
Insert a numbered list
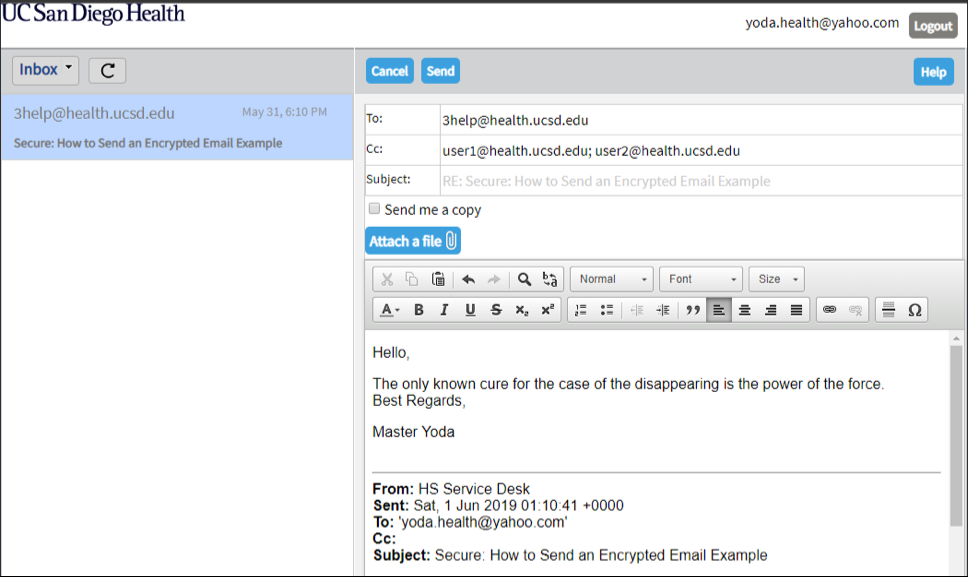point(581,310)
